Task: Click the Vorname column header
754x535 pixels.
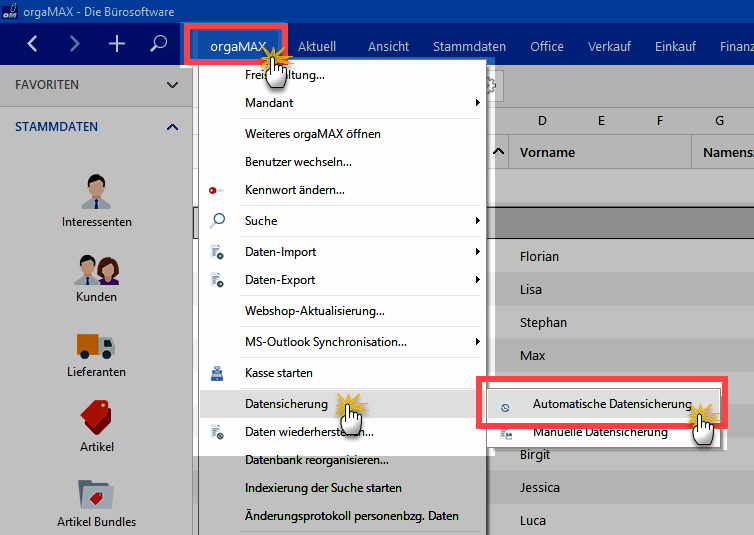Action: (600, 152)
